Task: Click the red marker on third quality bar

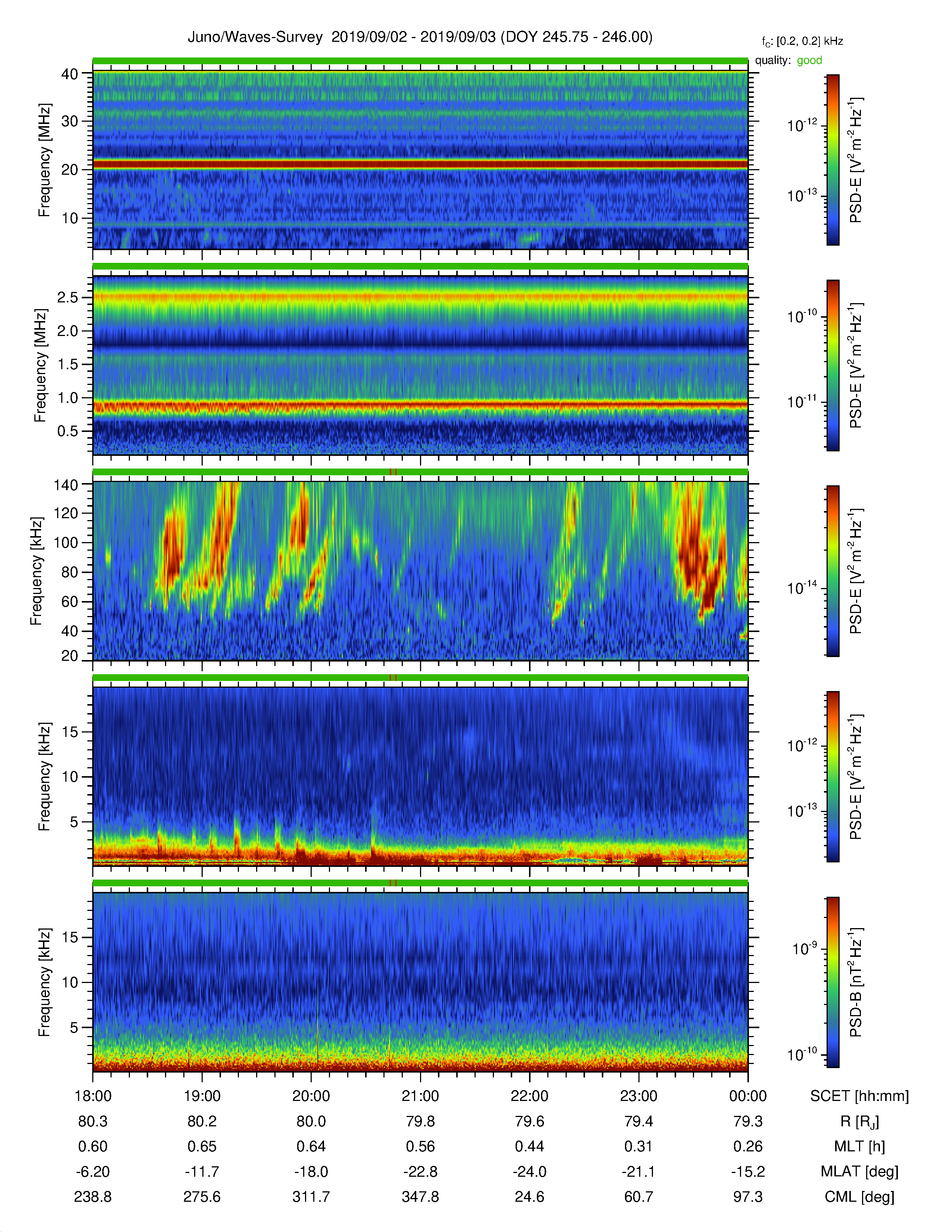Action: point(393,472)
